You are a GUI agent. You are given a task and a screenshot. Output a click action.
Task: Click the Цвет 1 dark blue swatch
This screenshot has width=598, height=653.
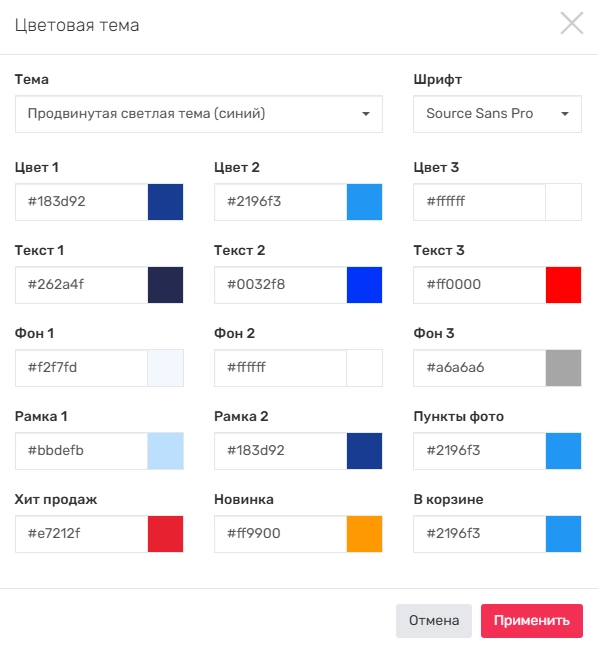tap(165, 202)
